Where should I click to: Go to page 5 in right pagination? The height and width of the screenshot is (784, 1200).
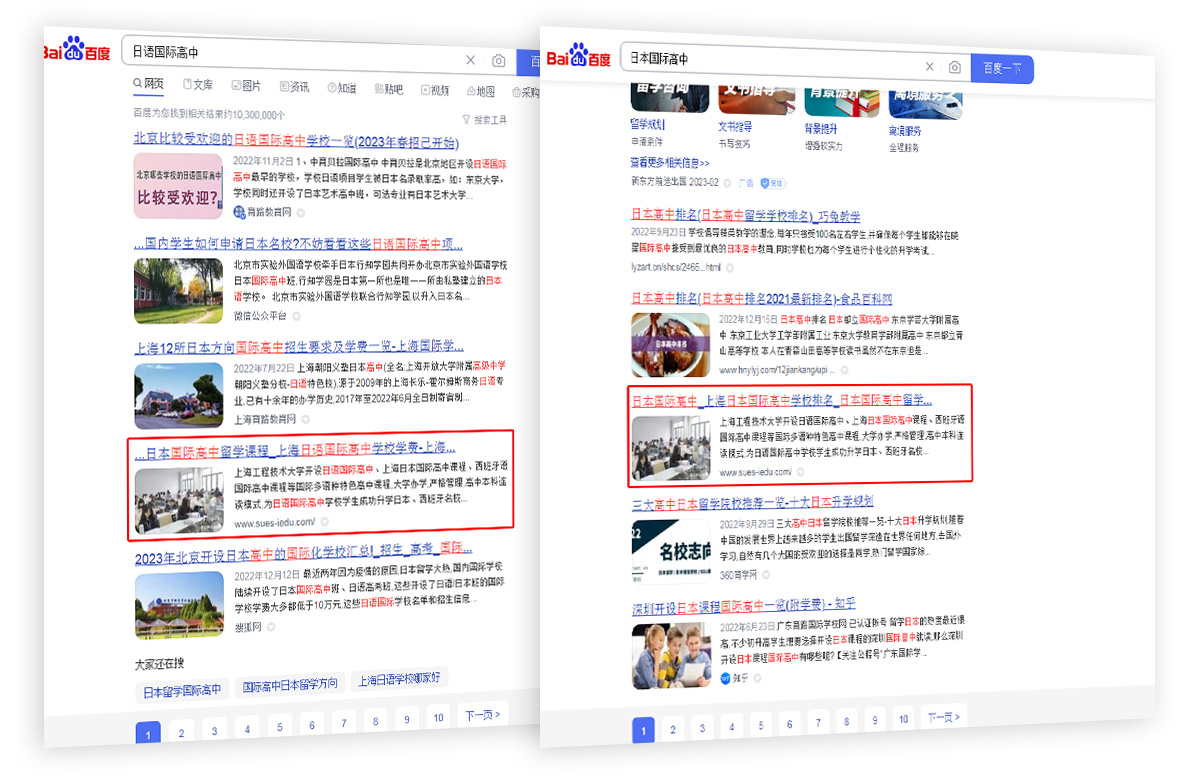pos(760,725)
